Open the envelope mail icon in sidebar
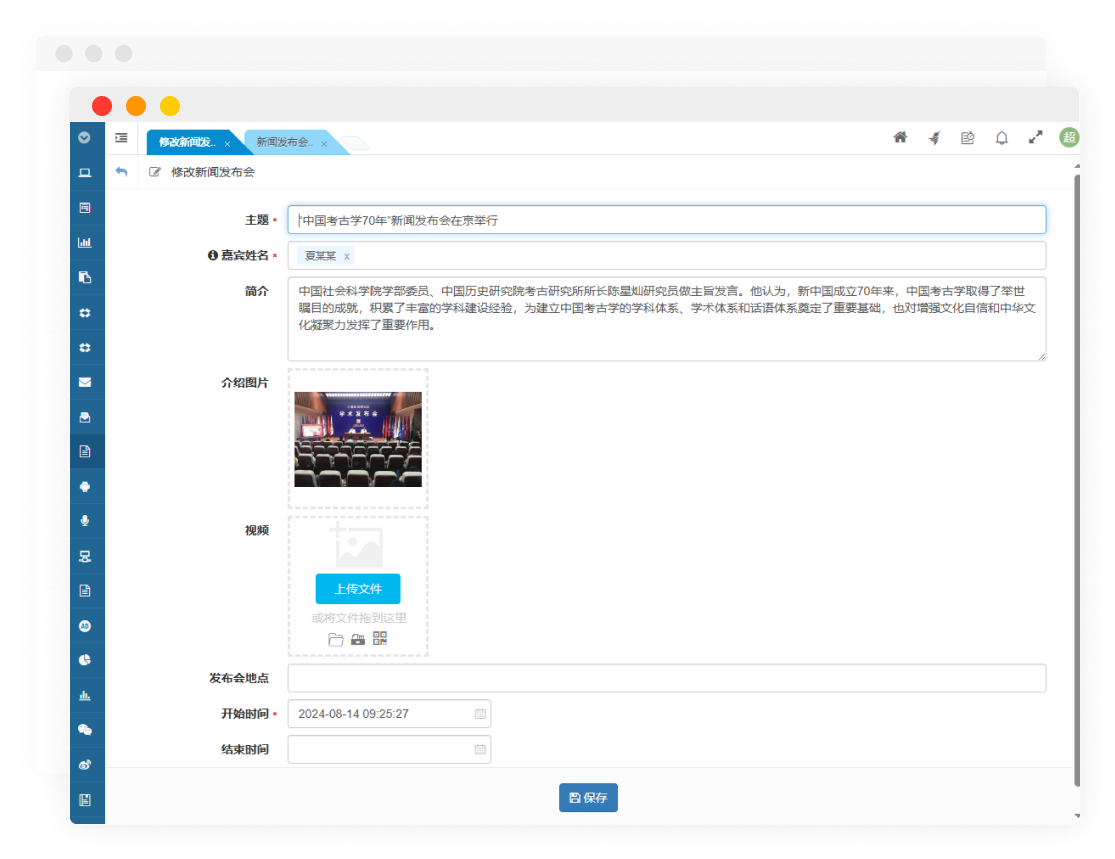This screenshot has height=859, width=1115. (x=85, y=381)
